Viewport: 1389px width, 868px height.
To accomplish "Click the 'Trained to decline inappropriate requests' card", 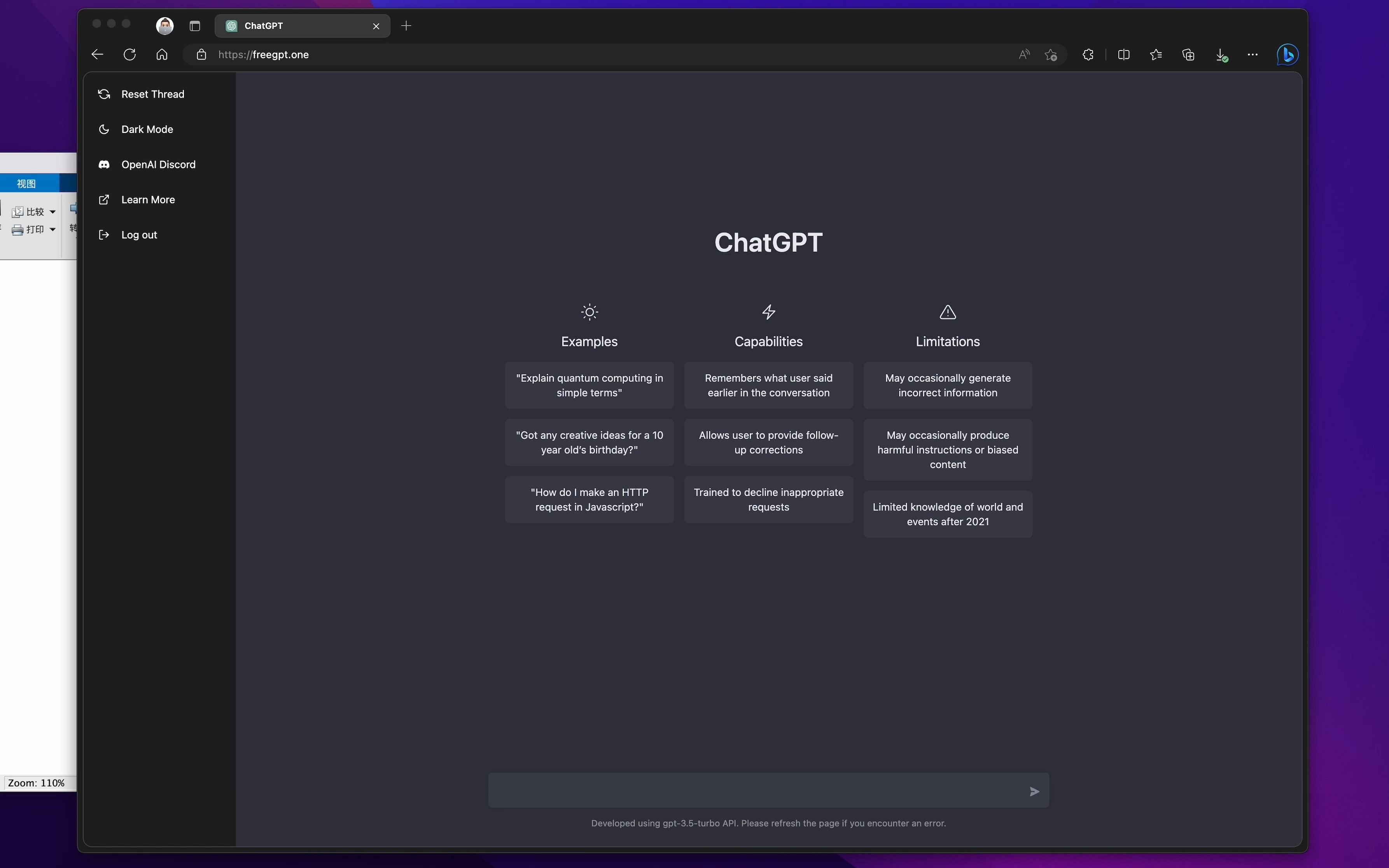I will [768, 499].
